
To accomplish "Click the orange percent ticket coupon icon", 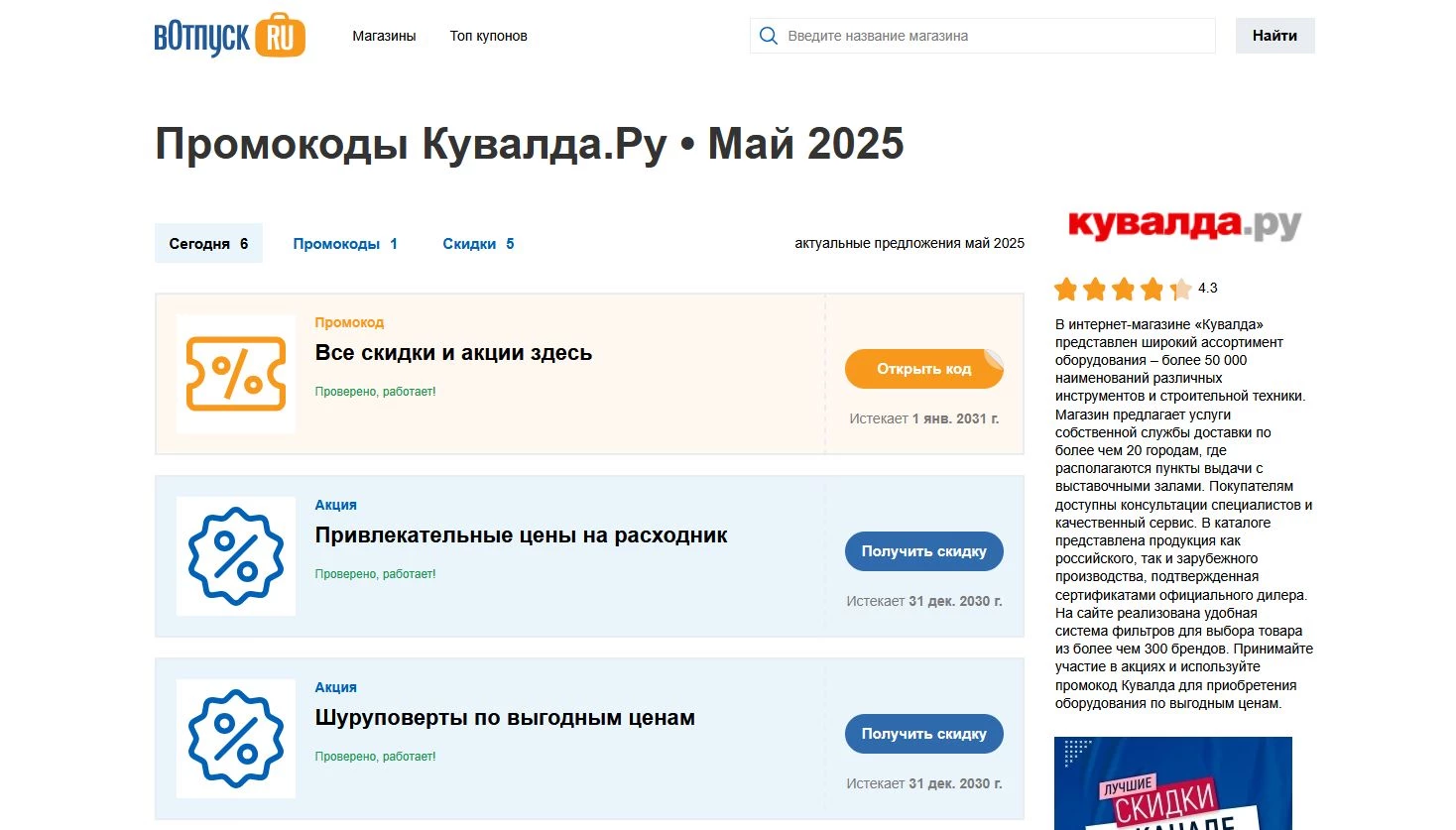I will 234,374.
